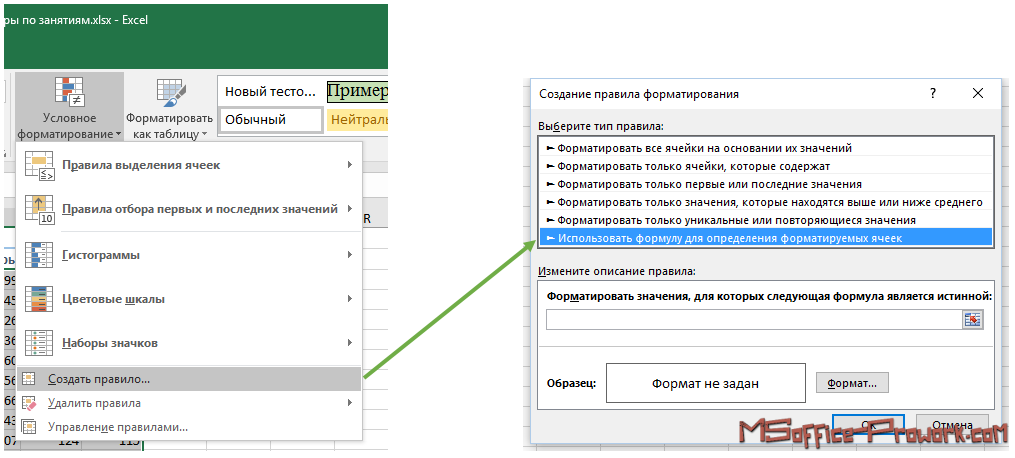Click the Форматировать как таблицу icon
The image size is (1015, 458).
(x=169, y=93)
